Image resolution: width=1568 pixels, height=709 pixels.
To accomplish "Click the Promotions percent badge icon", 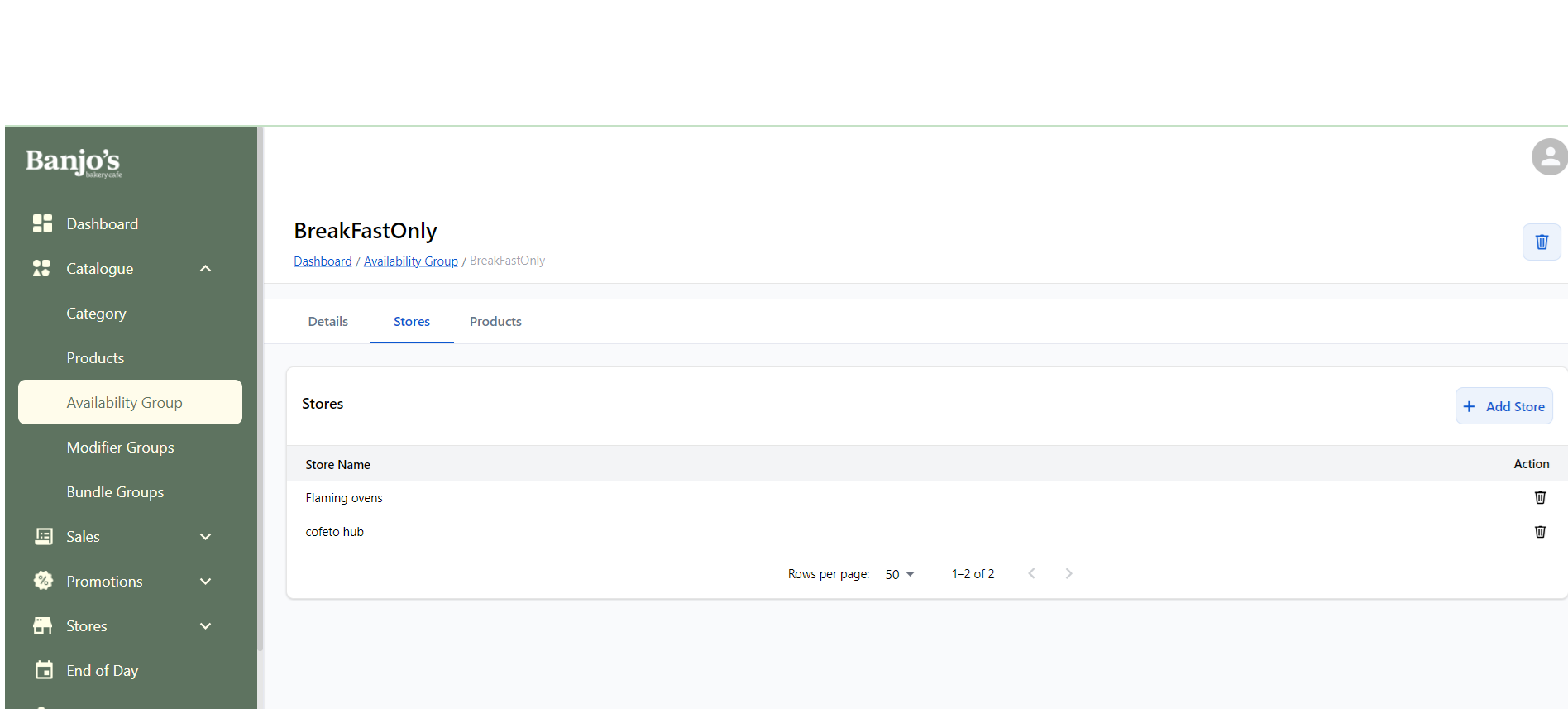I will pos(43,581).
